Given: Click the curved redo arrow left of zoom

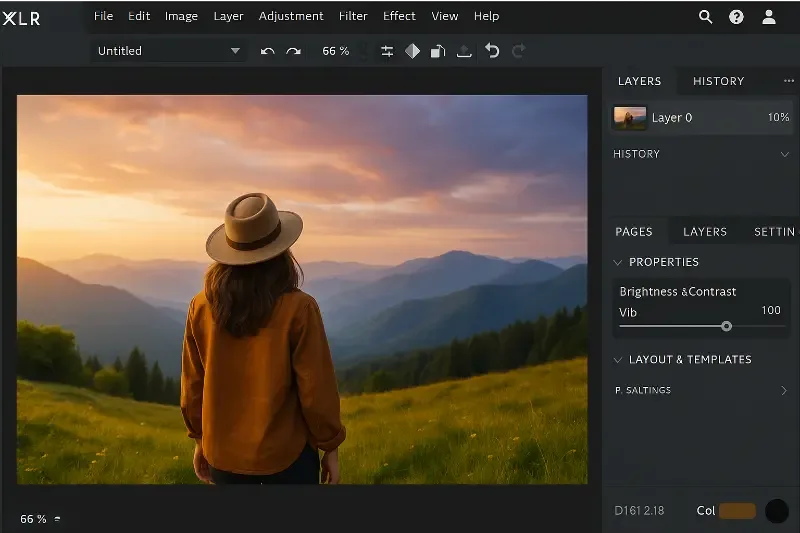Looking at the screenshot, I should [x=293, y=51].
